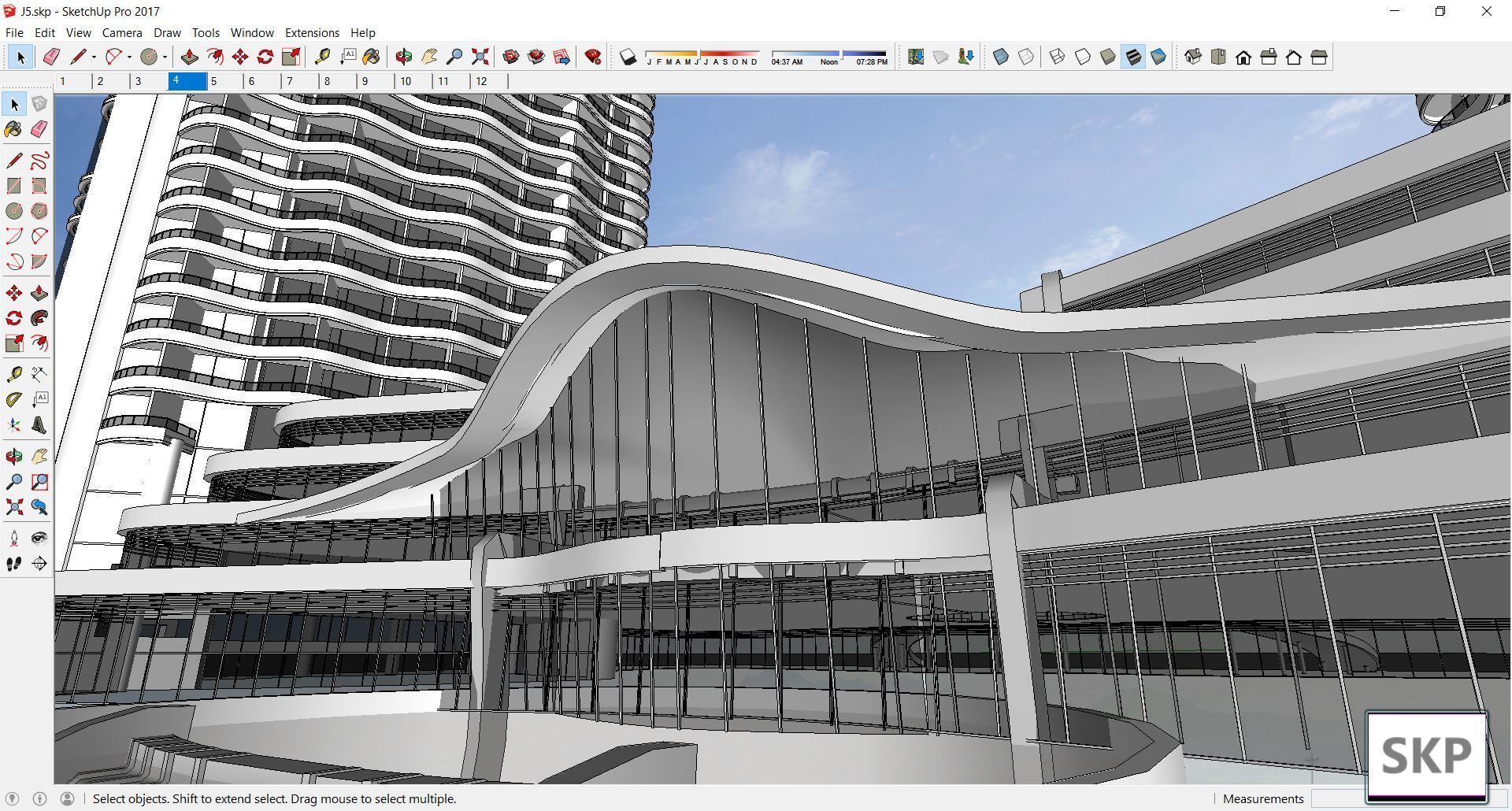The image size is (1512, 811).
Task: Switch to Left view
Action: coord(1319,57)
